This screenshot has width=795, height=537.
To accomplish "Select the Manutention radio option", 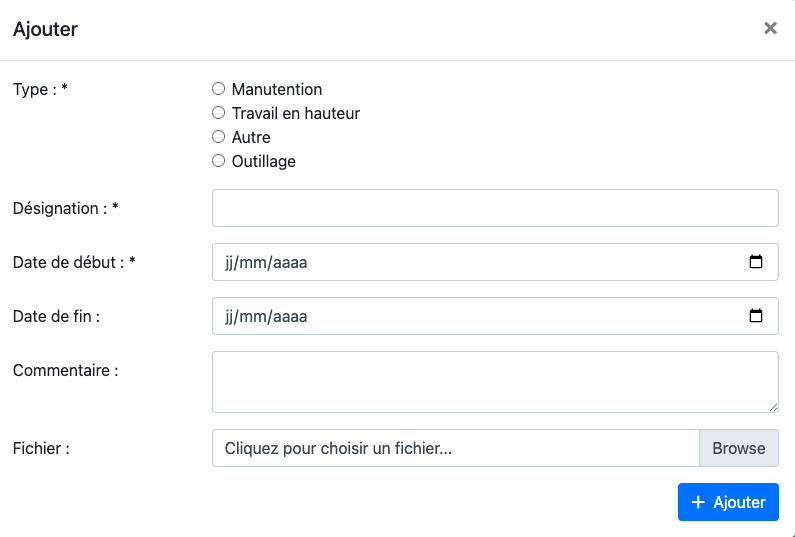I will [x=219, y=89].
